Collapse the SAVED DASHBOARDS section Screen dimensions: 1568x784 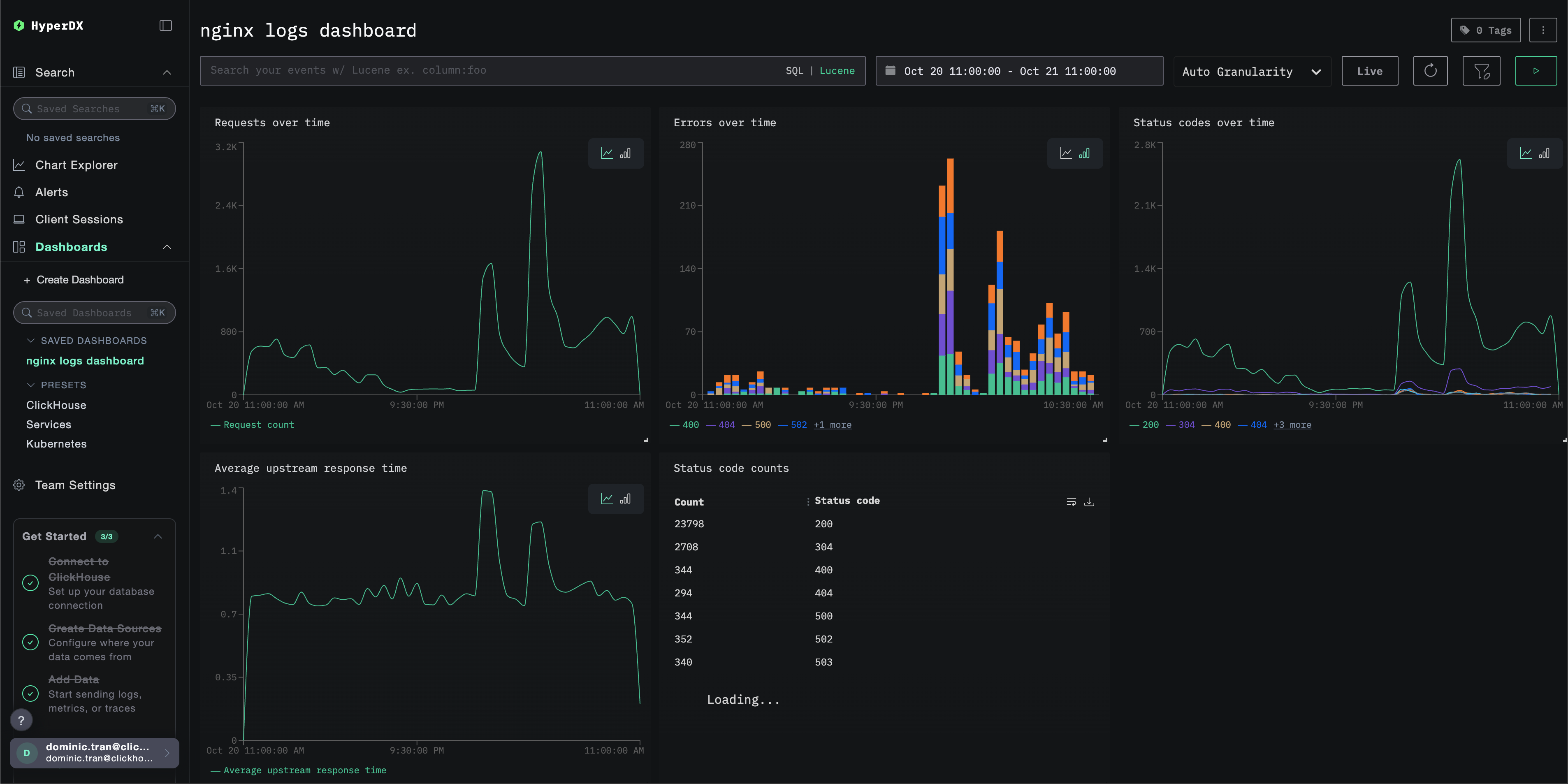point(30,340)
